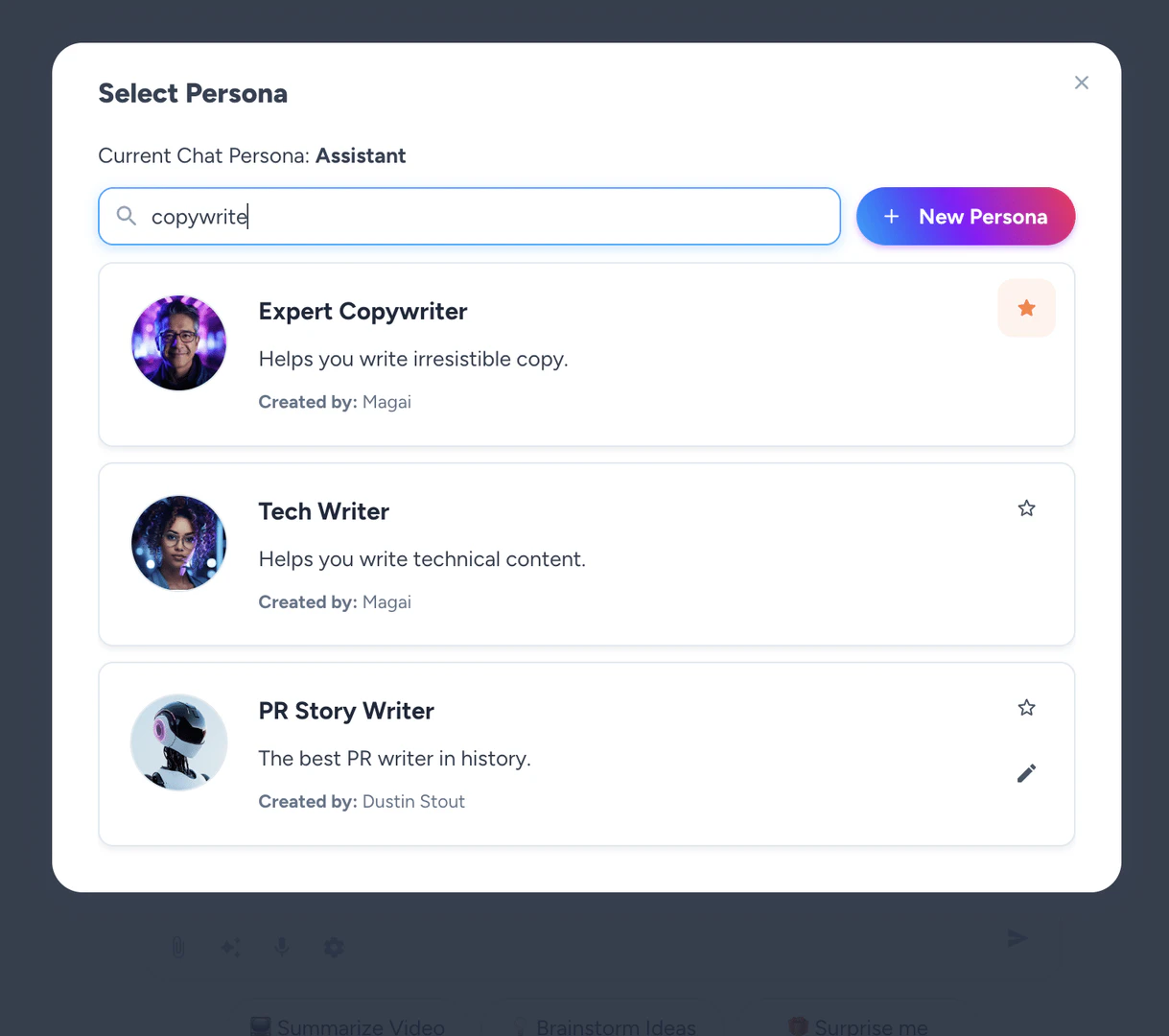Favorite the Tech Writer persona

pyautogui.click(x=1026, y=507)
